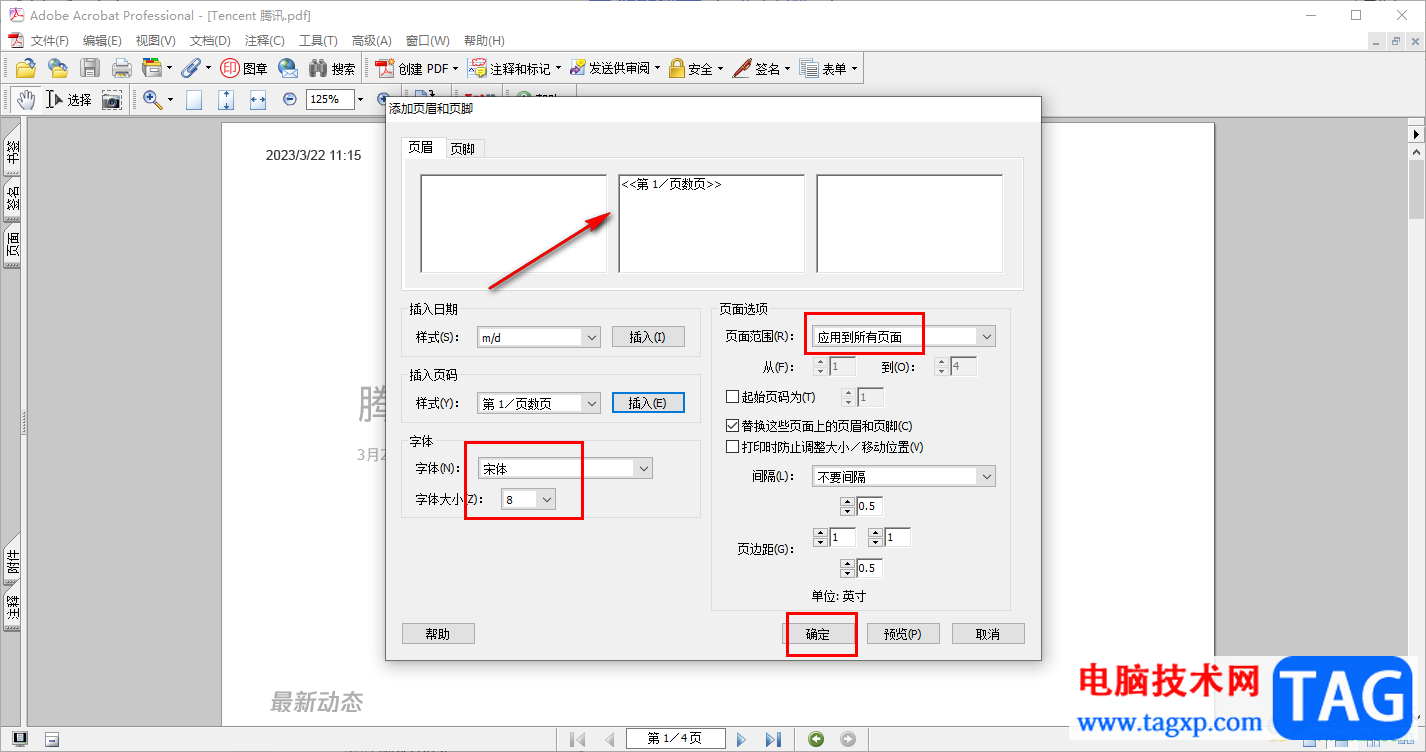Select the Snapshot camera tool
Image resolution: width=1426 pixels, height=752 pixels.
pyautogui.click(x=111, y=99)
